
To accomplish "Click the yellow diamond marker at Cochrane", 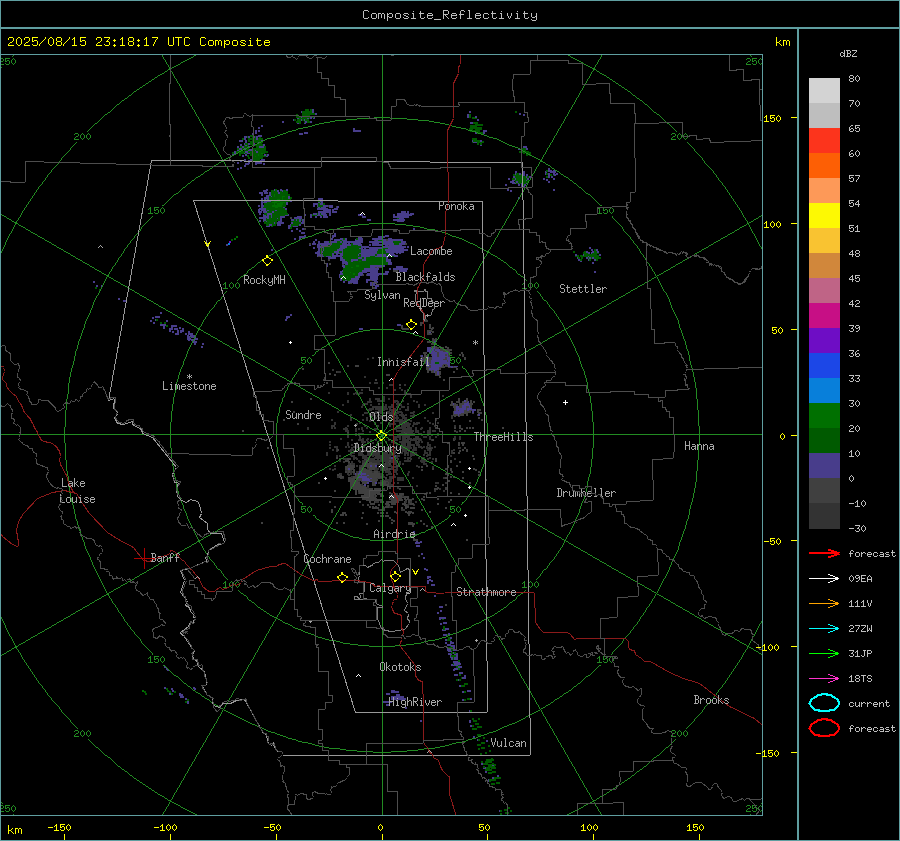I will coord(342,577).
